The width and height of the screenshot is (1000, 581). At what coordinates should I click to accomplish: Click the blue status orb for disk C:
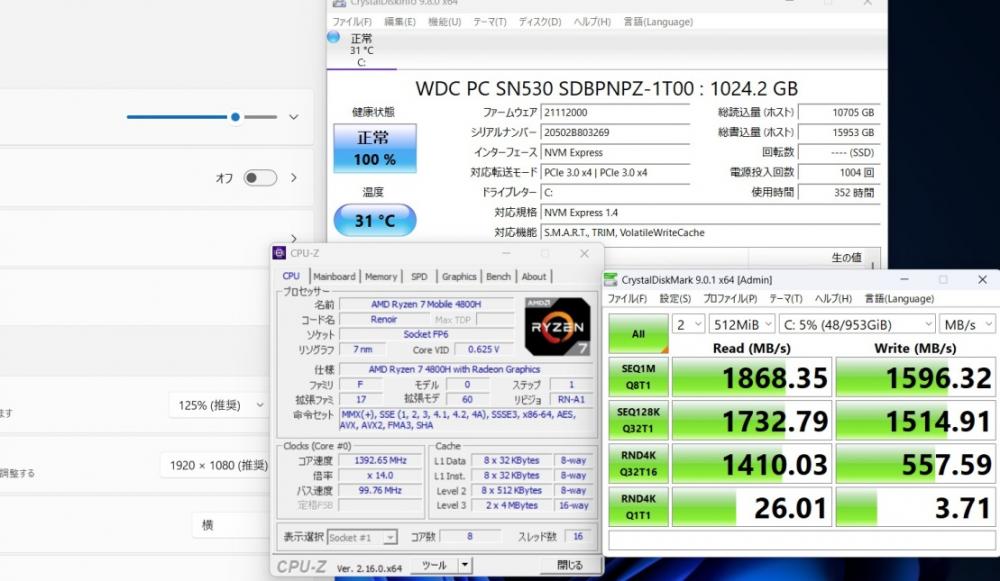pos(334,37)
